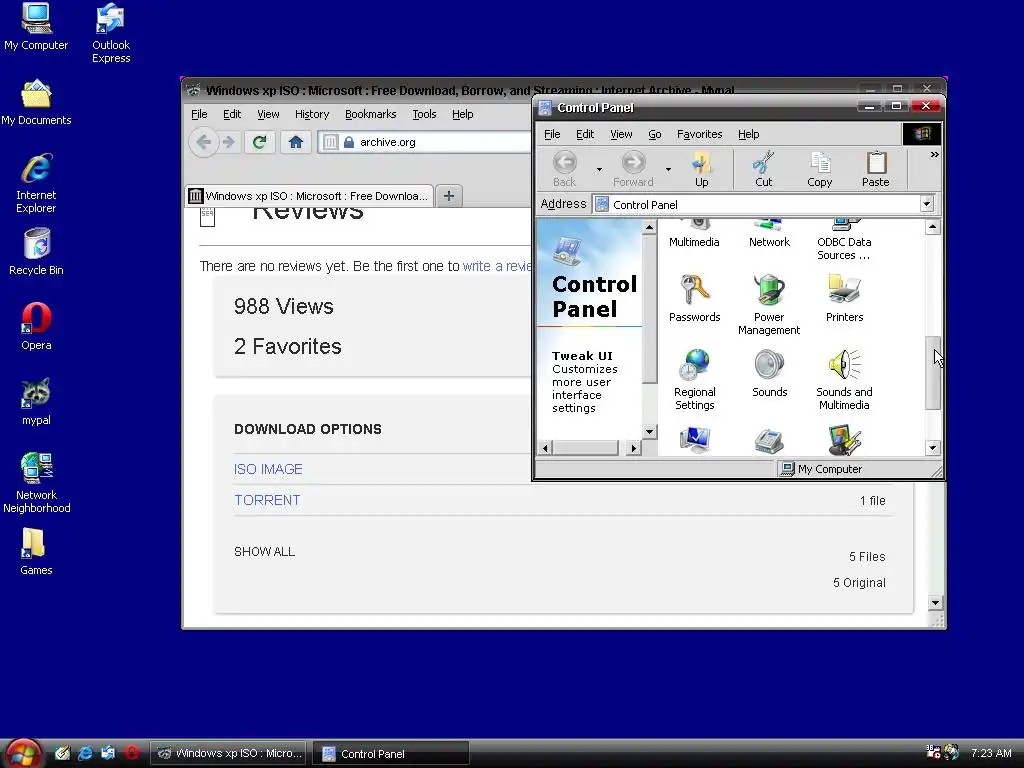
Task: Open Power Management applet
Action: [769, 305]
